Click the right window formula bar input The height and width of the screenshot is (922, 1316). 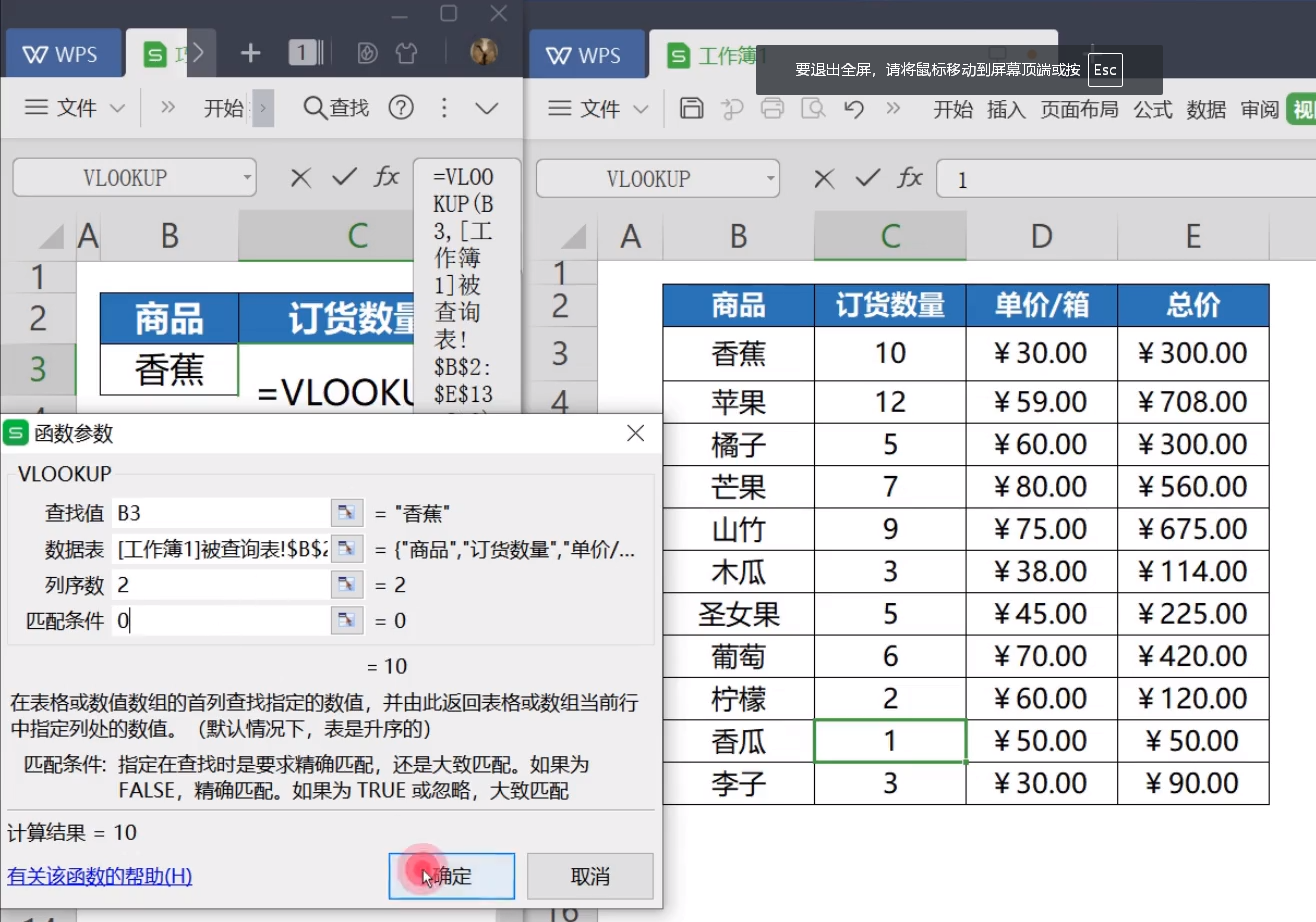(1126, 180)
